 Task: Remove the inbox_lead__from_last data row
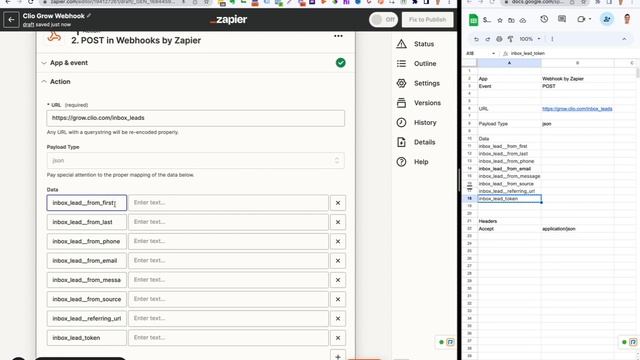pos(338,222)
